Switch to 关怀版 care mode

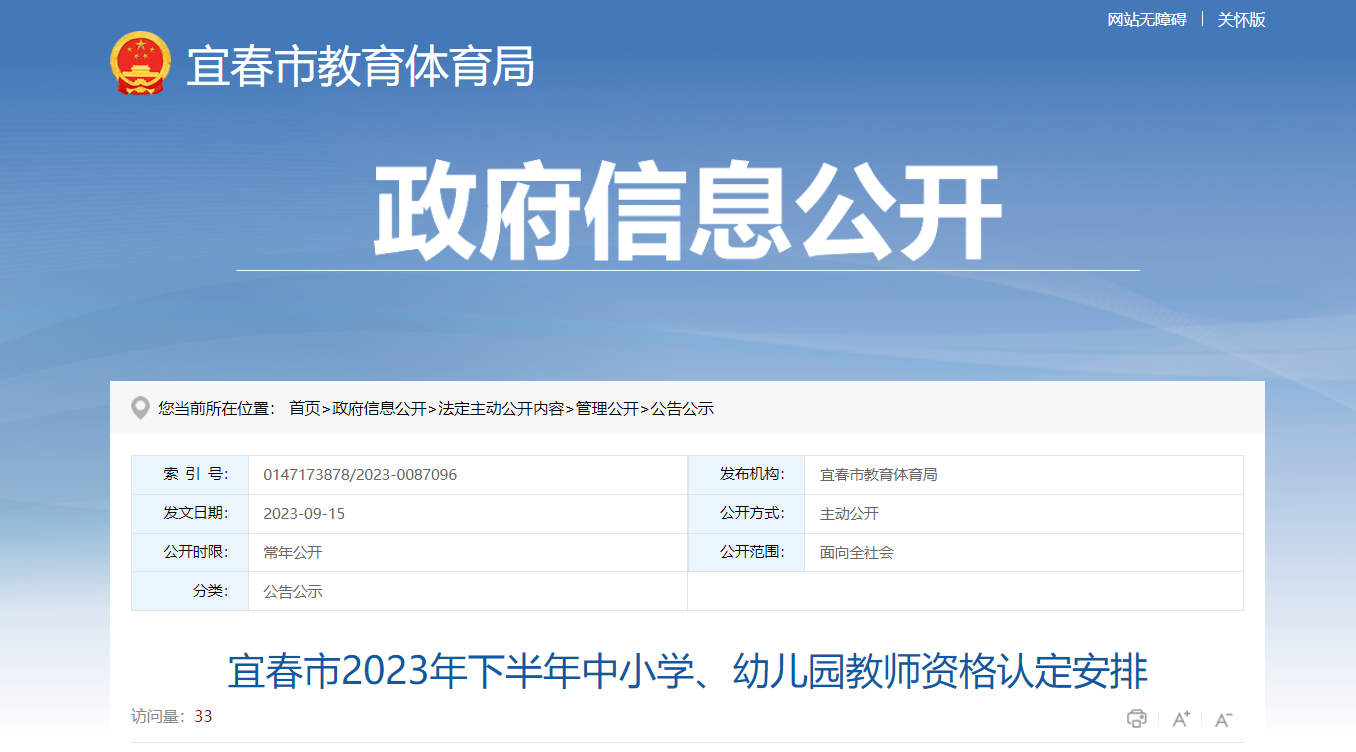[x=1241, y=20]
